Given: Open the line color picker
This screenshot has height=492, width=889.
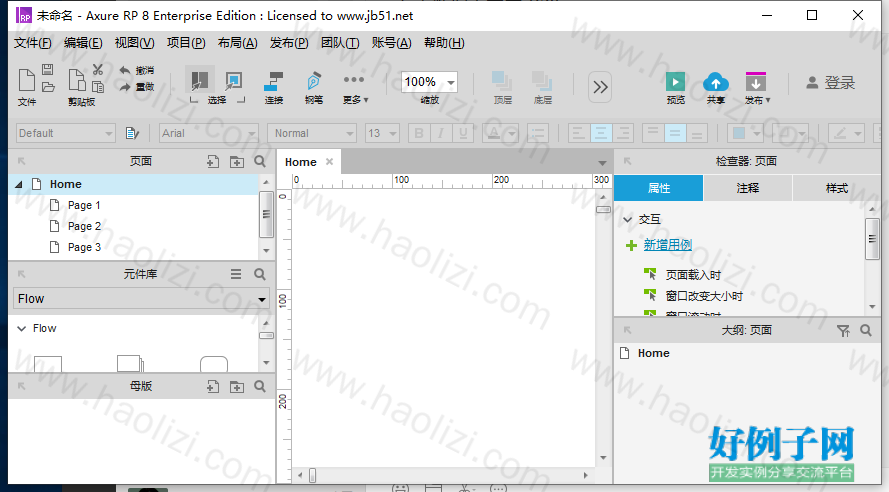Looking at the screenshot, I should pyautogui.click(x=845, y=133).
